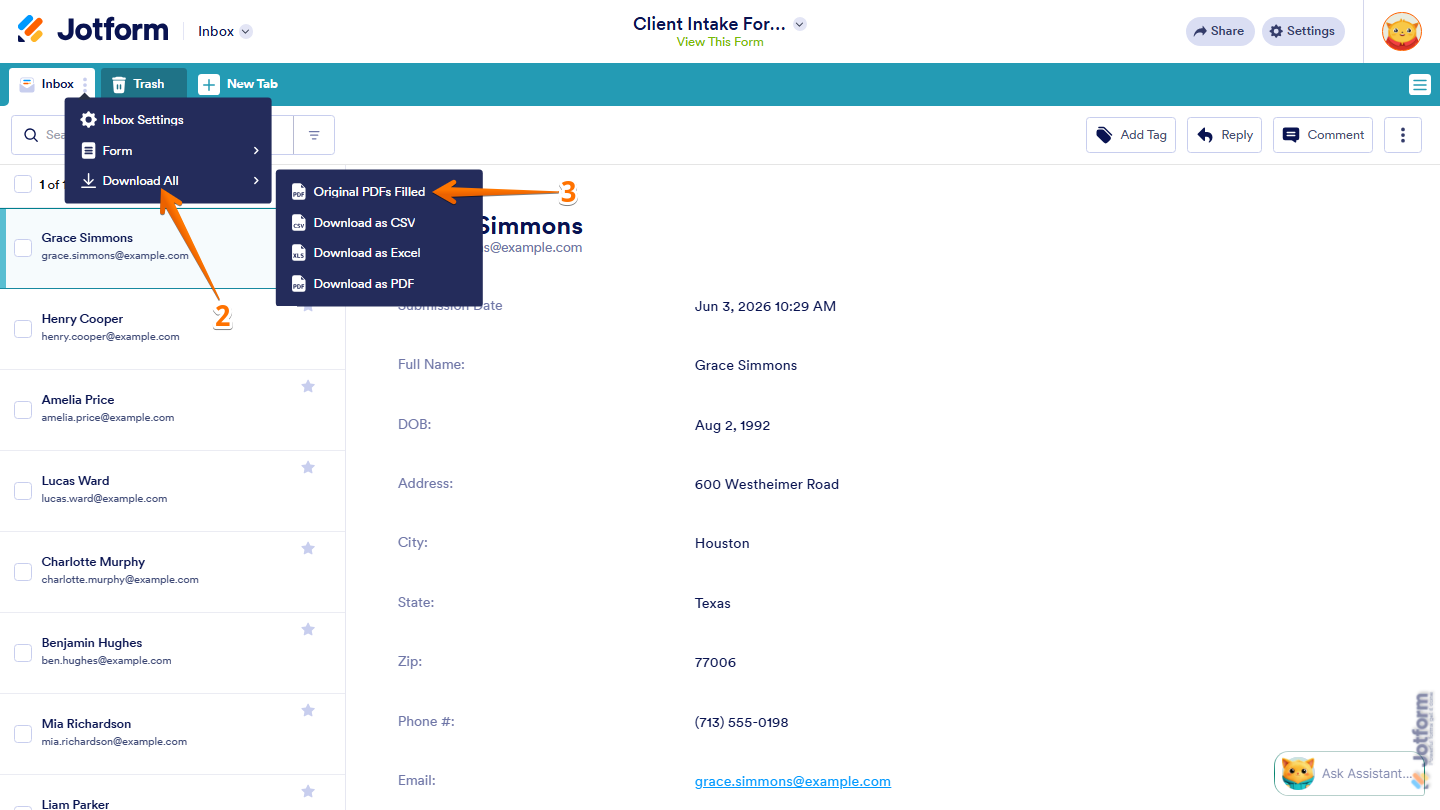Select Original PDFs Filled
Screen dimensions: 1440x810
pyautogui.click(x=379, y=192)
